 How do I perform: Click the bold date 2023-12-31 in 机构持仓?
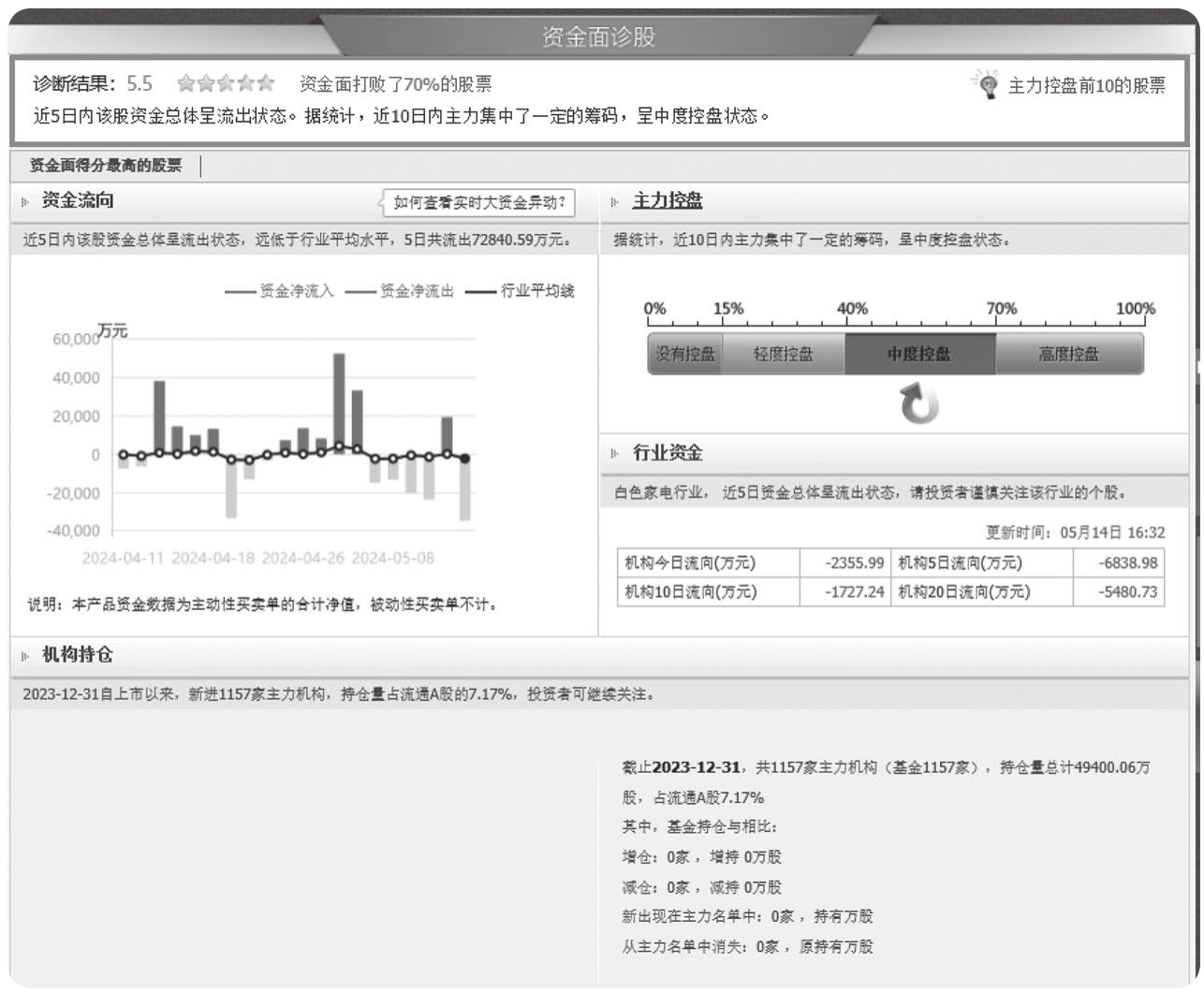(697, 767)
